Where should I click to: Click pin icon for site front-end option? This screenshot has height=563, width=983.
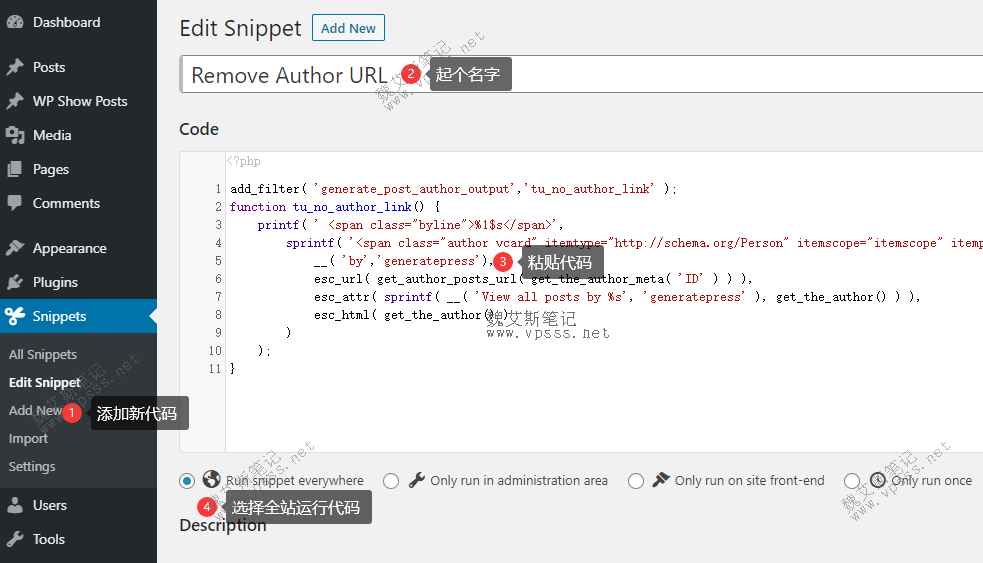pyautogui.click(x=661, y=480)
